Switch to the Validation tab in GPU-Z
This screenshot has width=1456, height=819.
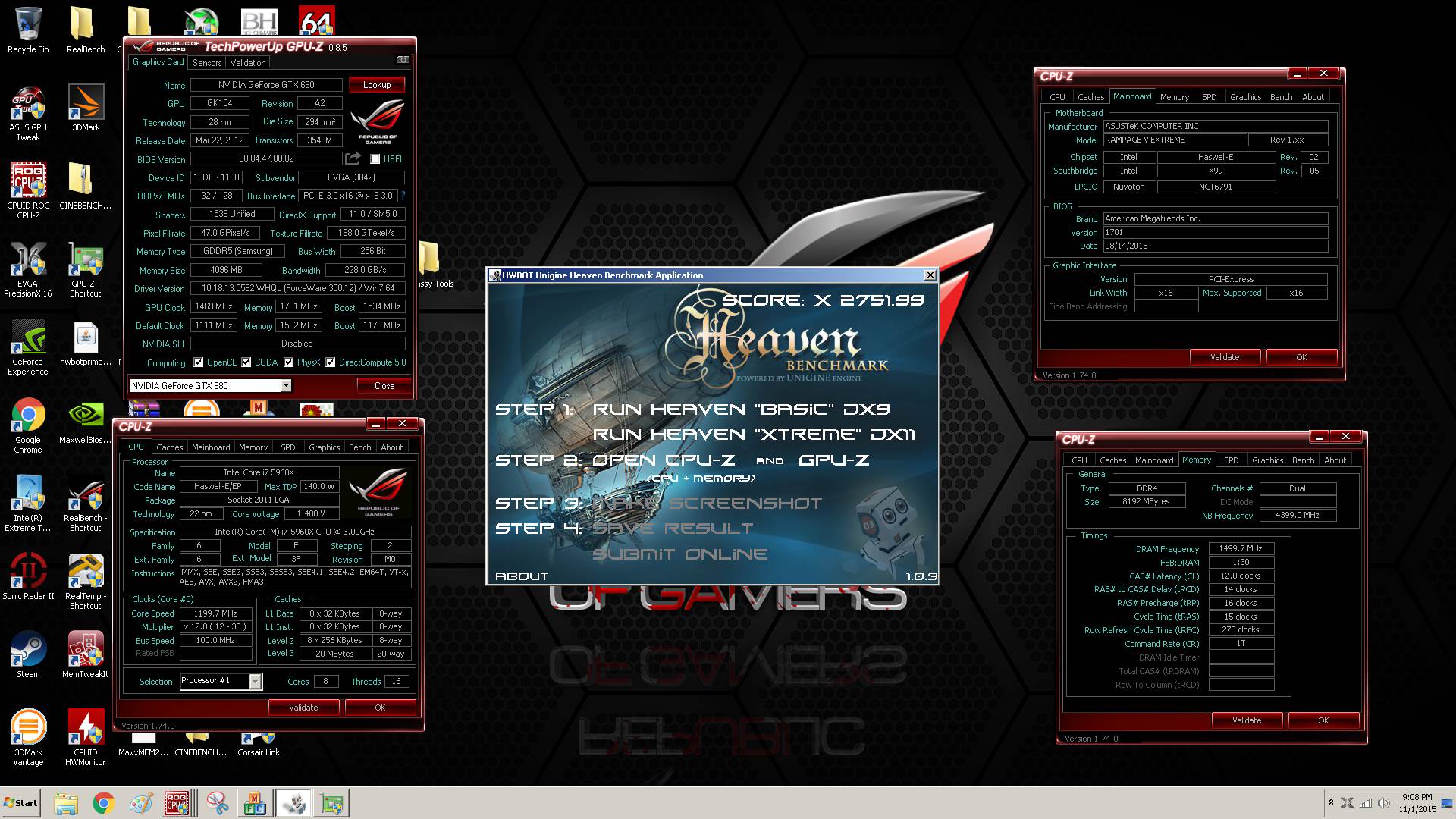[248, 63]
